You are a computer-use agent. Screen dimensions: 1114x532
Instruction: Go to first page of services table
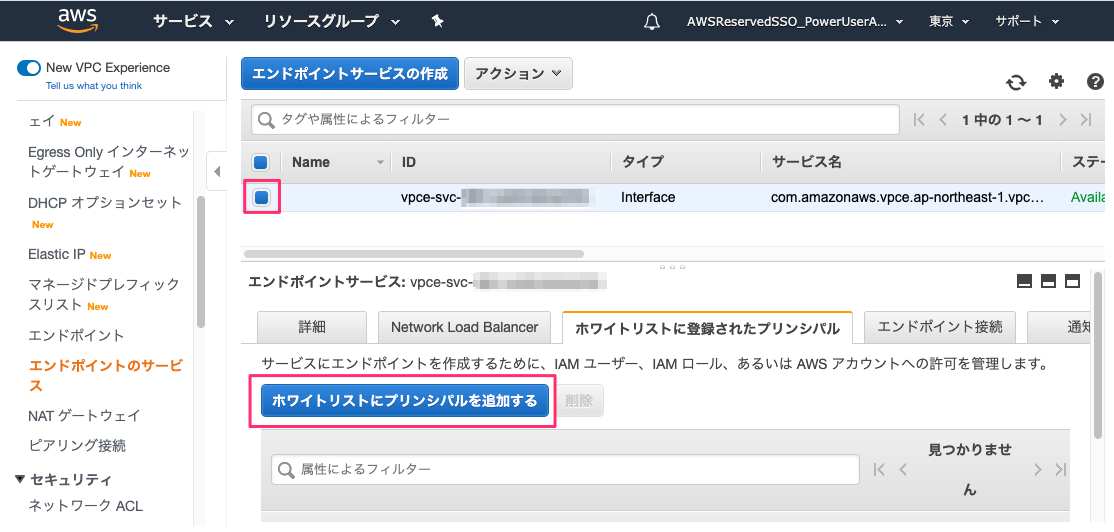[x=919, y=120]
